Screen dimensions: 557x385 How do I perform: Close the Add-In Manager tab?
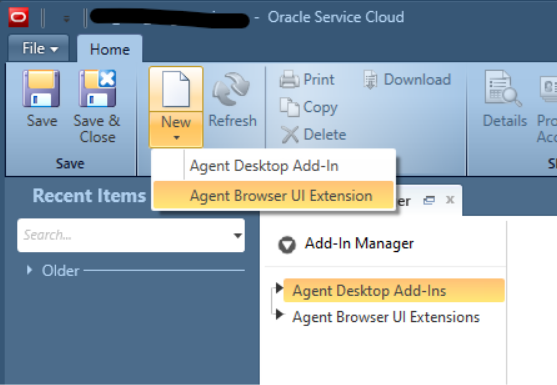[450, 200]
